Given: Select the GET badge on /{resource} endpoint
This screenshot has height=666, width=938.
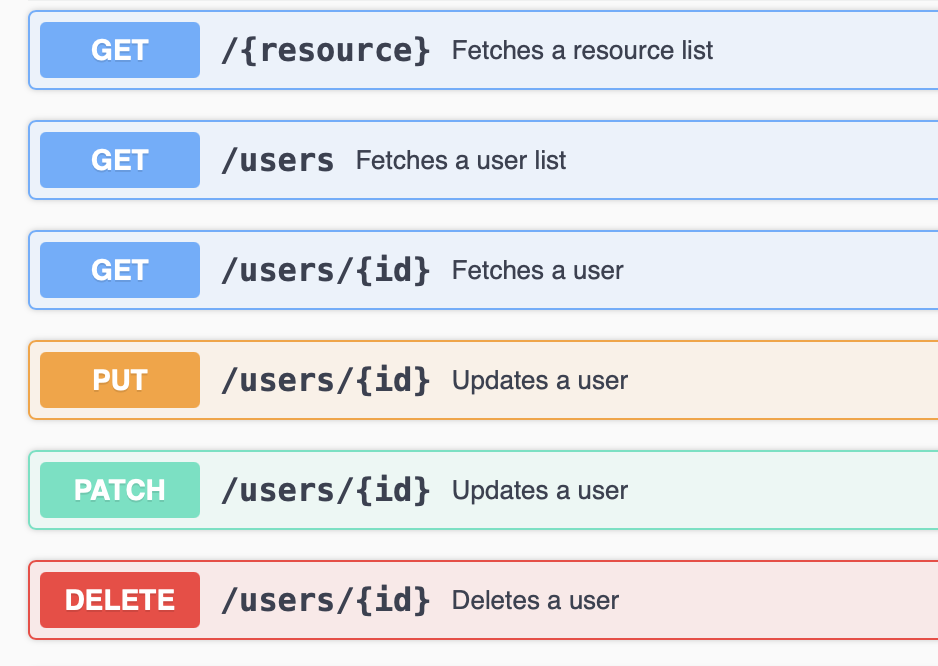Looking at the screenshot, I should click(x=119, y=49).
